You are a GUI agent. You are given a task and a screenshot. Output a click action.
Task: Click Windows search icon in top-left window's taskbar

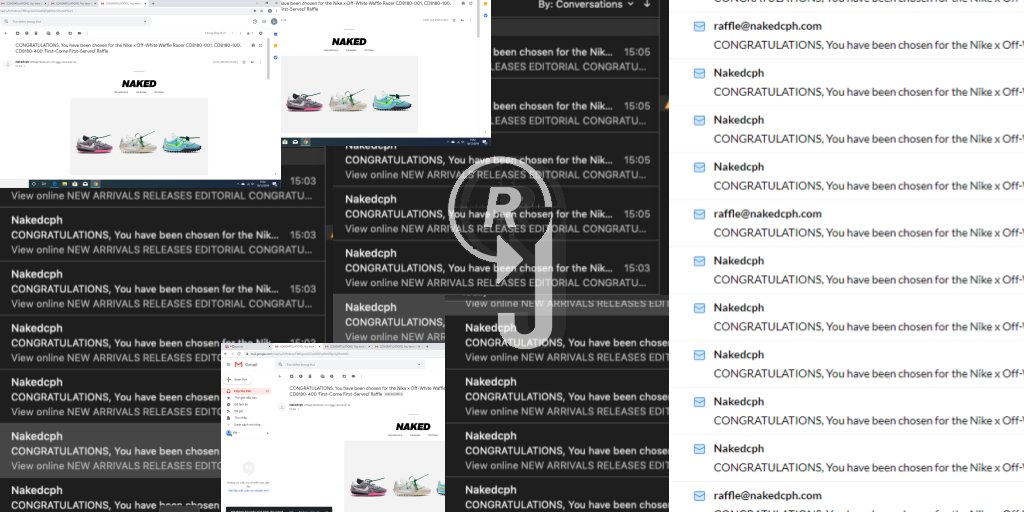click(34, 184)
